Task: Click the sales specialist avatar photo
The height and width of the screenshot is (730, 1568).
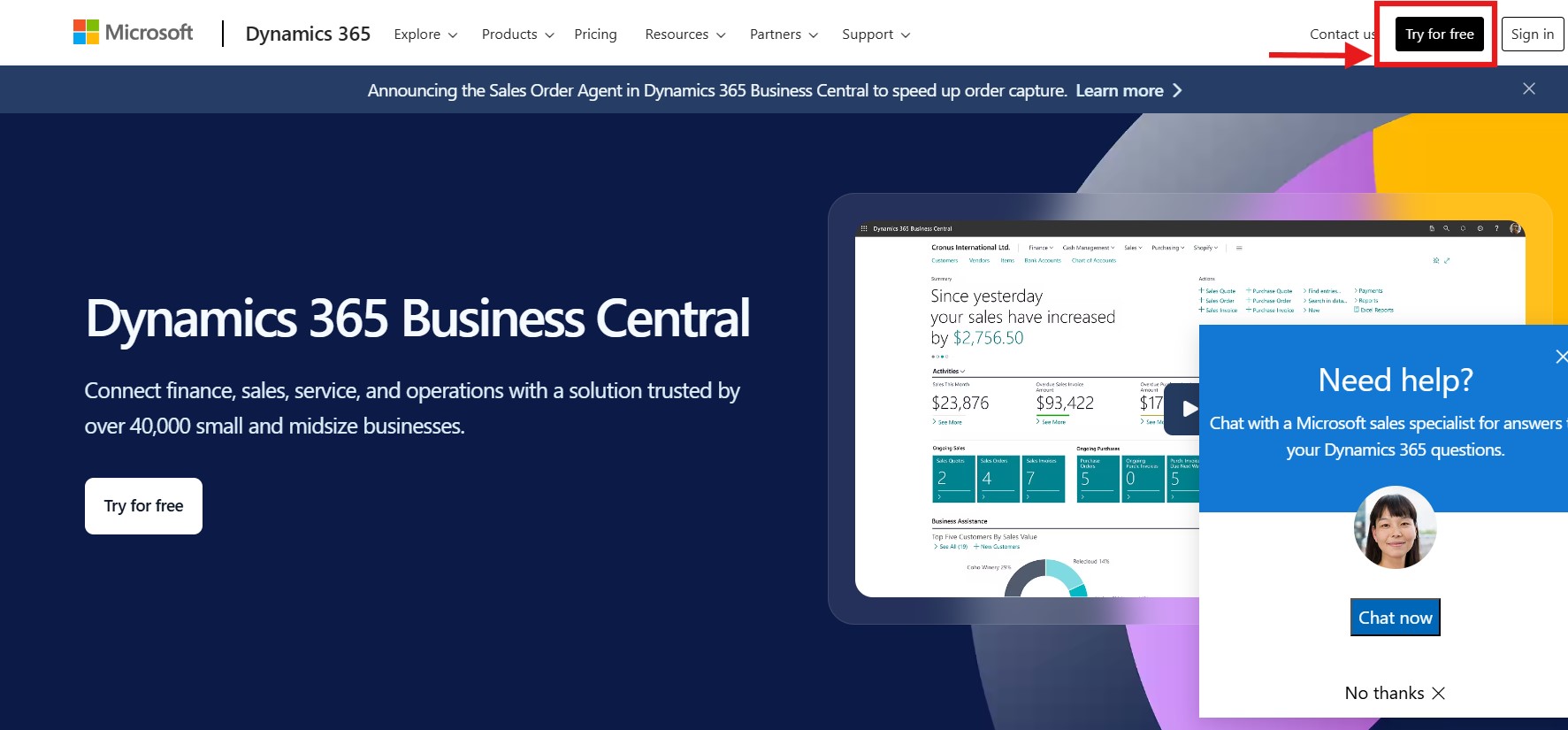Action: tap(1395, 527)
